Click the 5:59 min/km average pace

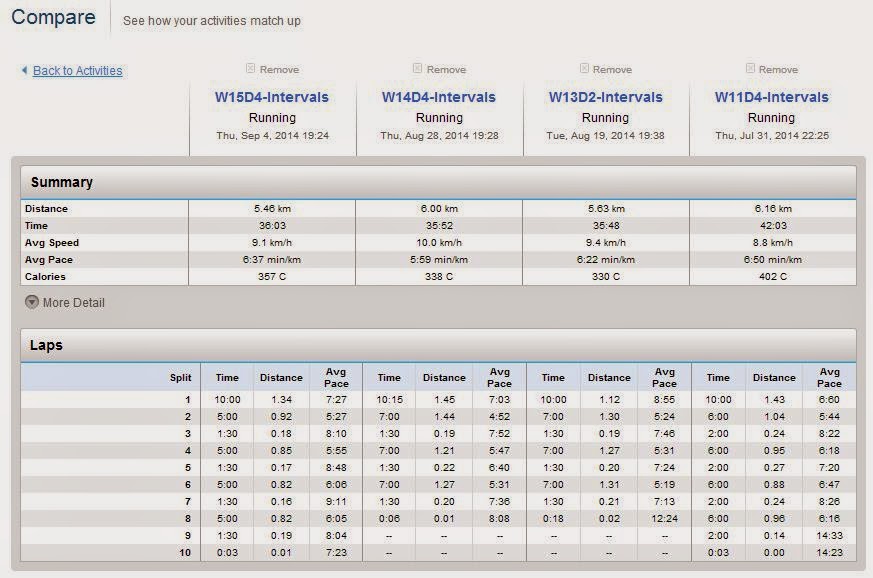tap(439, 259)
